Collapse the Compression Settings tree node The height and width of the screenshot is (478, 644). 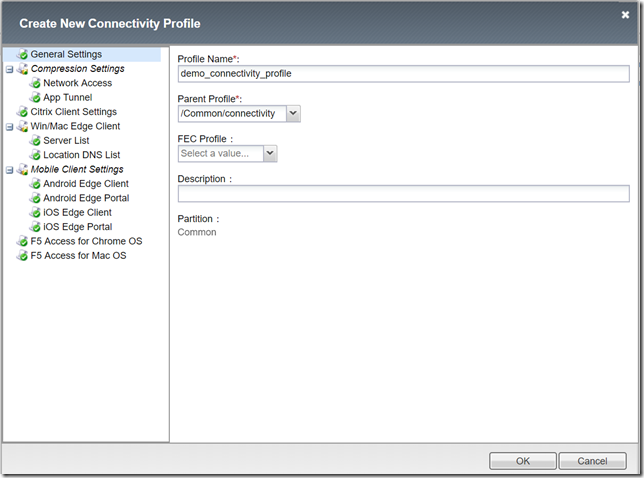[x=9, y=69]
